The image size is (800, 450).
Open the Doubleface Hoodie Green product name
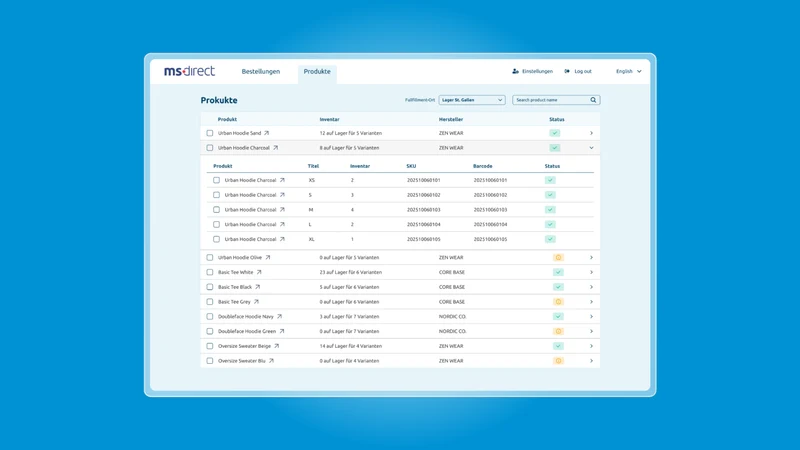point(247,332)
